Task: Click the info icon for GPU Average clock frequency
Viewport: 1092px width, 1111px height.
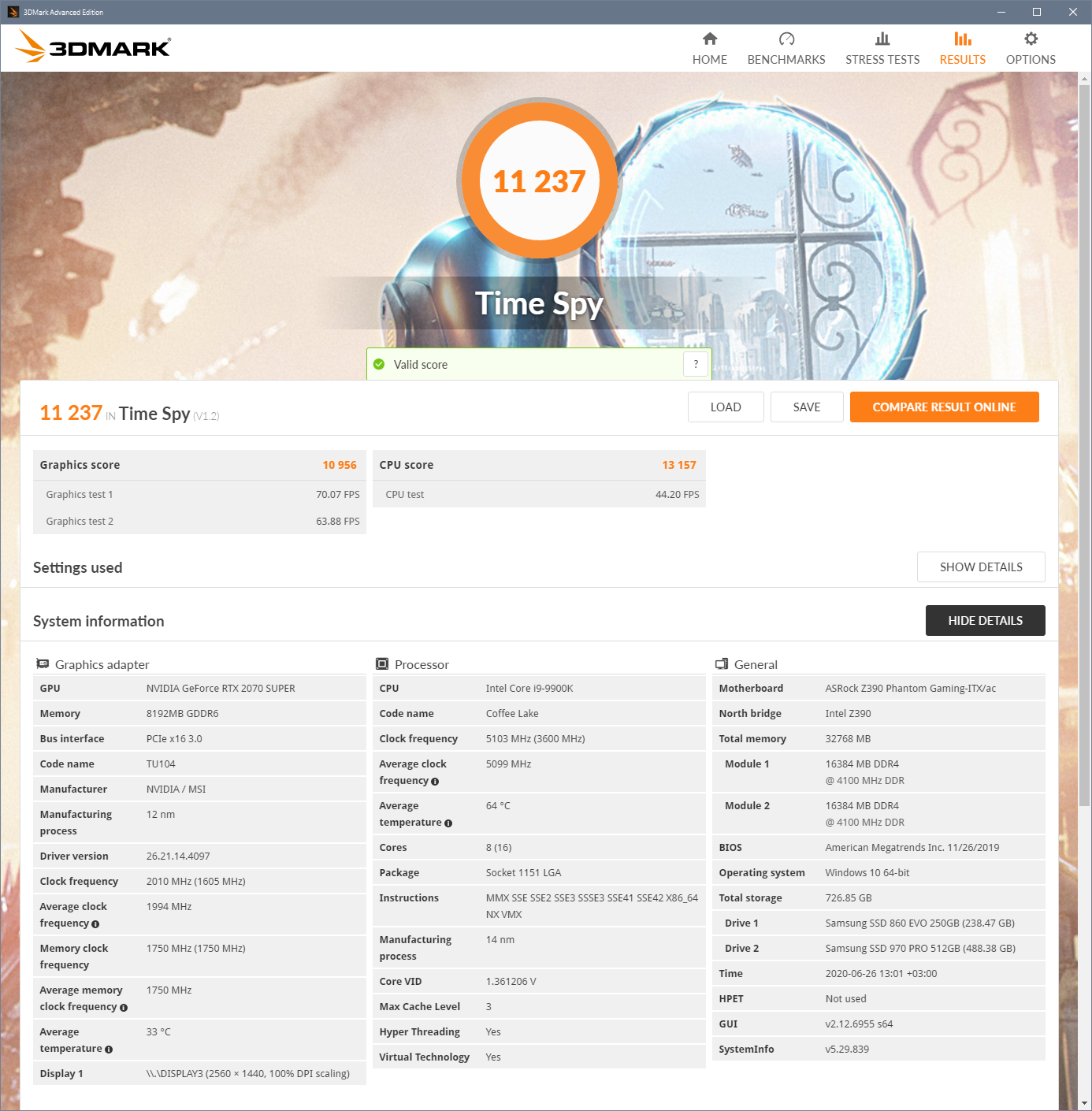Action: click(95, 924)
